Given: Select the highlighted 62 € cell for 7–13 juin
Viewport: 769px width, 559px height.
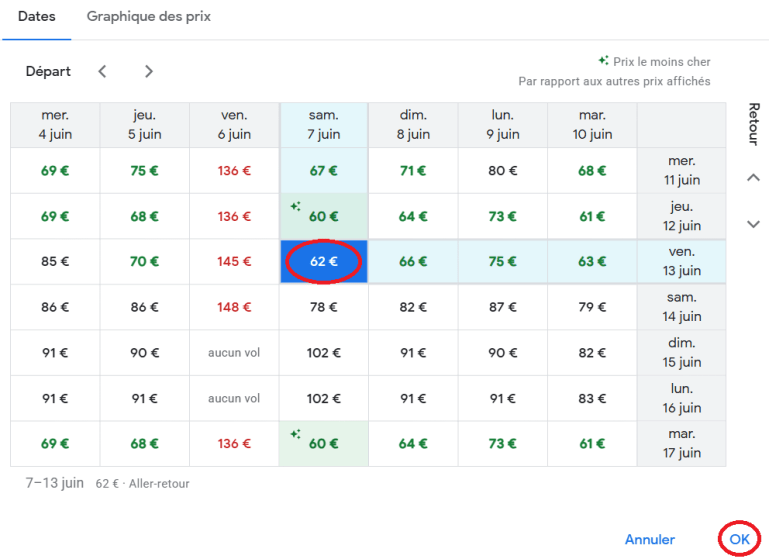Looking at the screenshot, I should pos(323,262).
